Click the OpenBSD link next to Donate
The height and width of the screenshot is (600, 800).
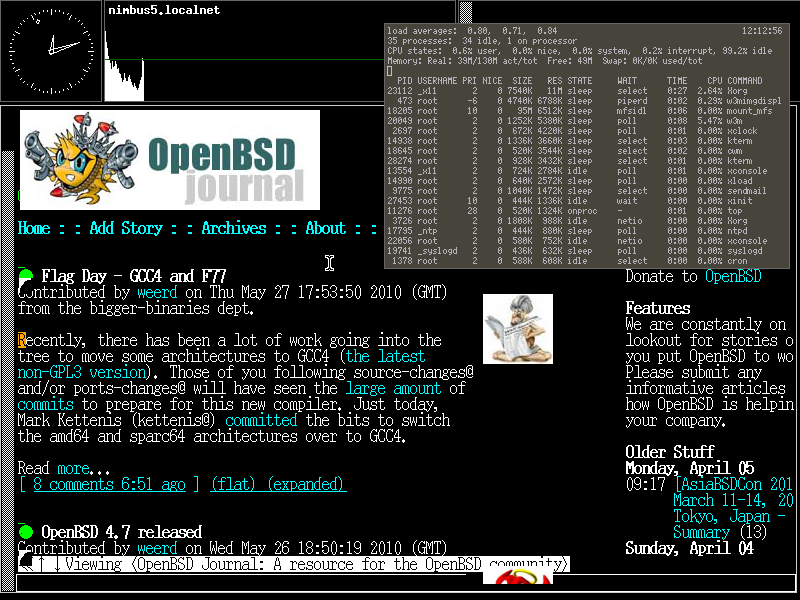tap(733, 276)
